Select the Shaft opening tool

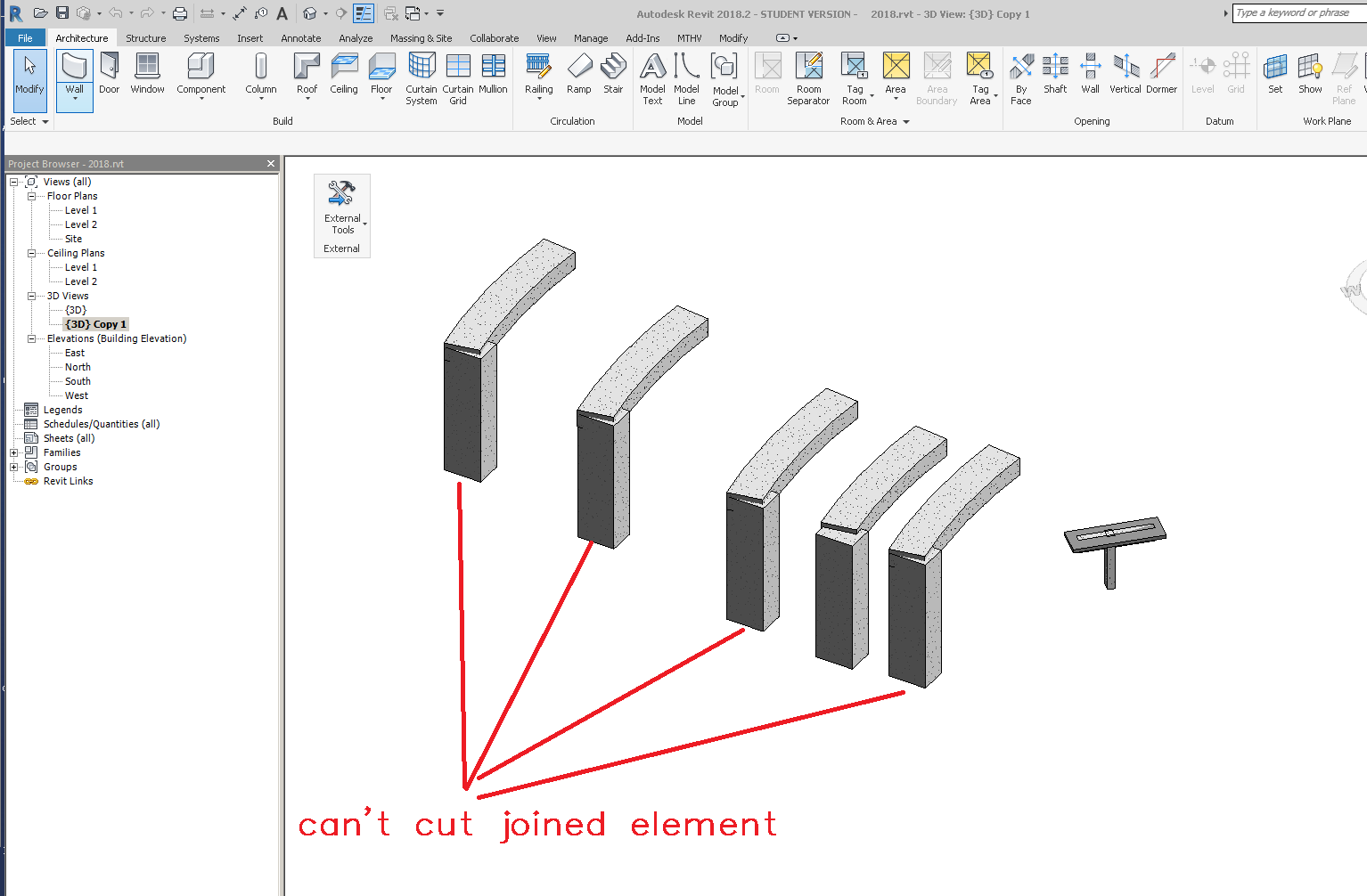pyautogui.click(x=1055, y=73)
